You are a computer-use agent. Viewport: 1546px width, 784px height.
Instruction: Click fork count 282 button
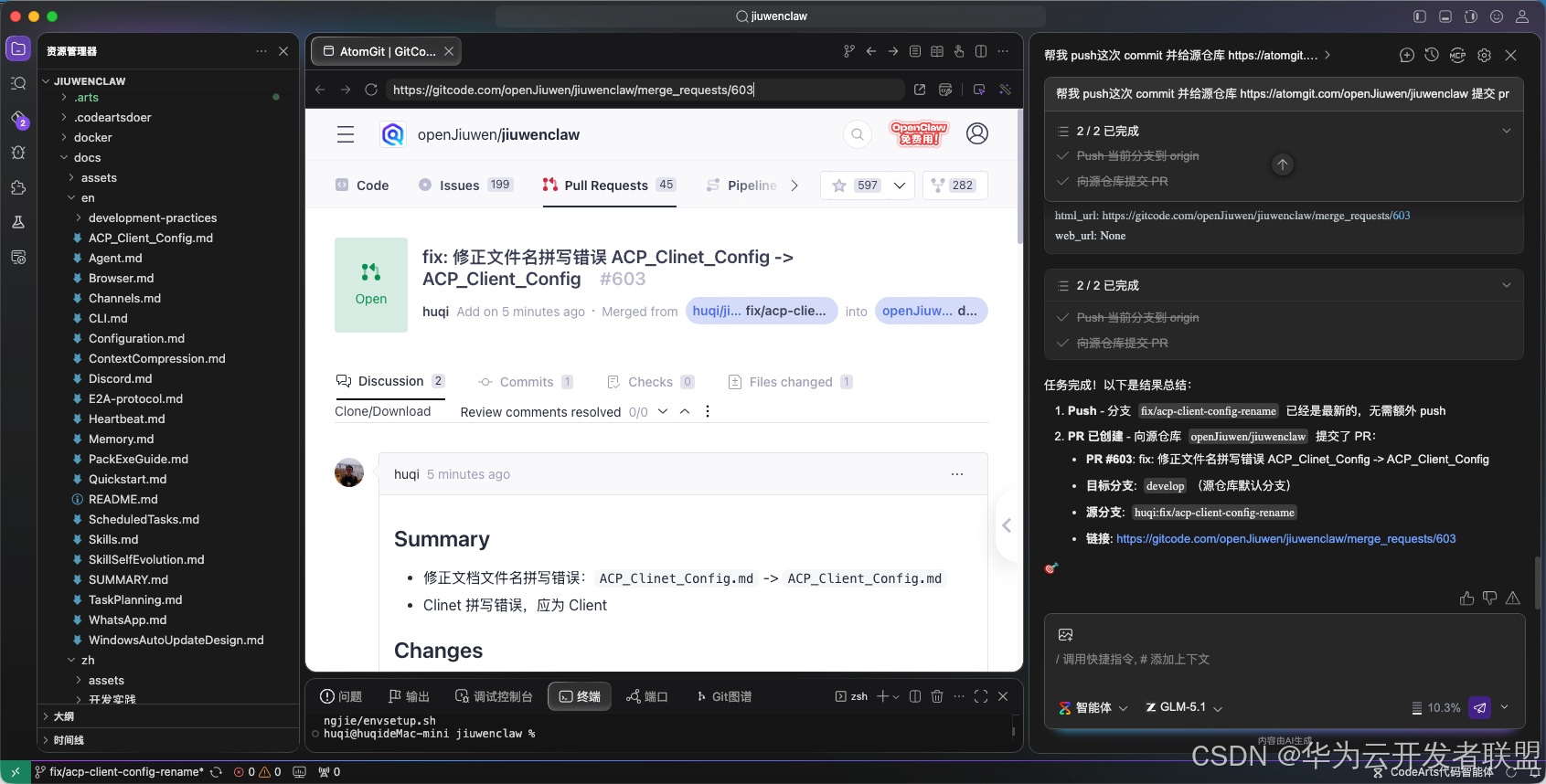[954, 185]
